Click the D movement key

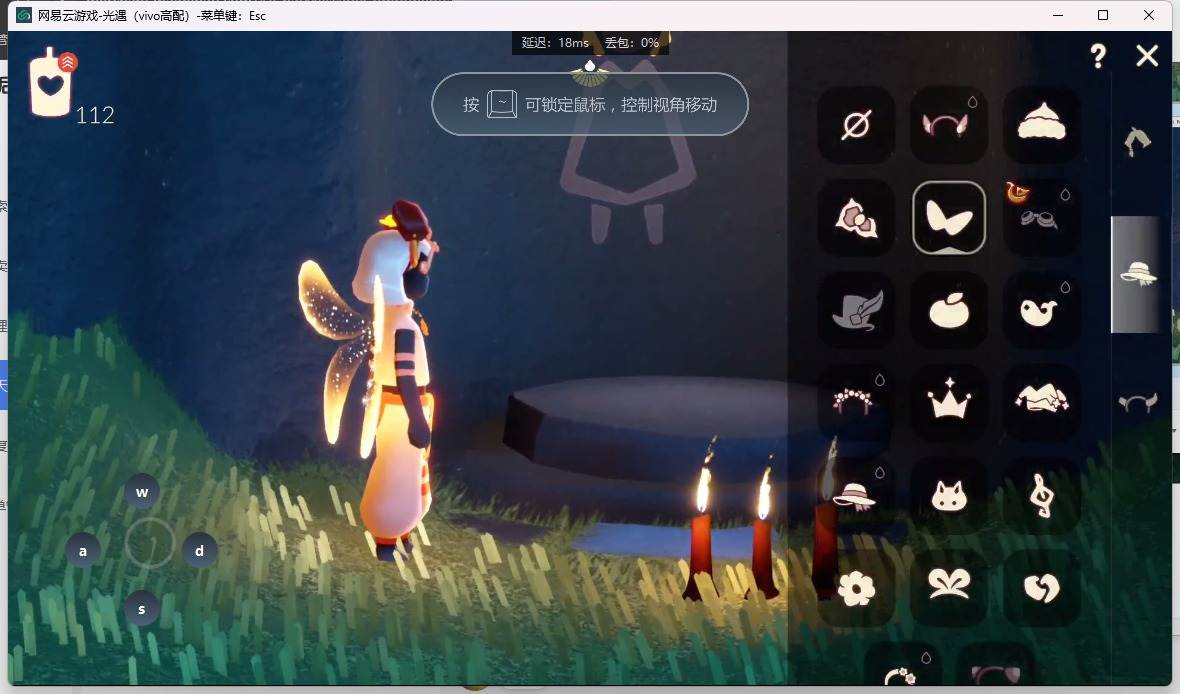(x=199, y=551)
